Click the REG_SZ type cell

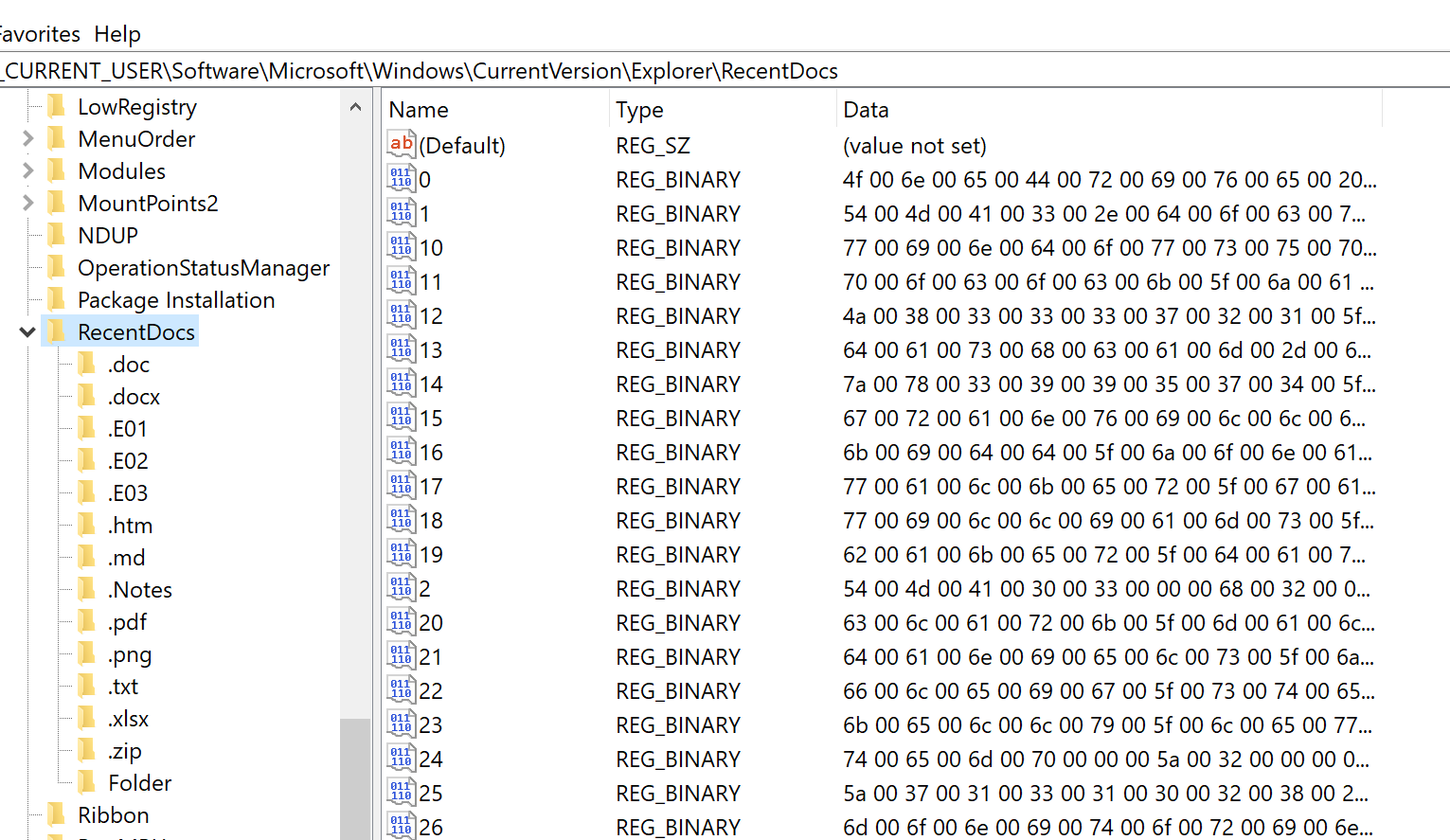pyautogui.click(x=653, y=145)
